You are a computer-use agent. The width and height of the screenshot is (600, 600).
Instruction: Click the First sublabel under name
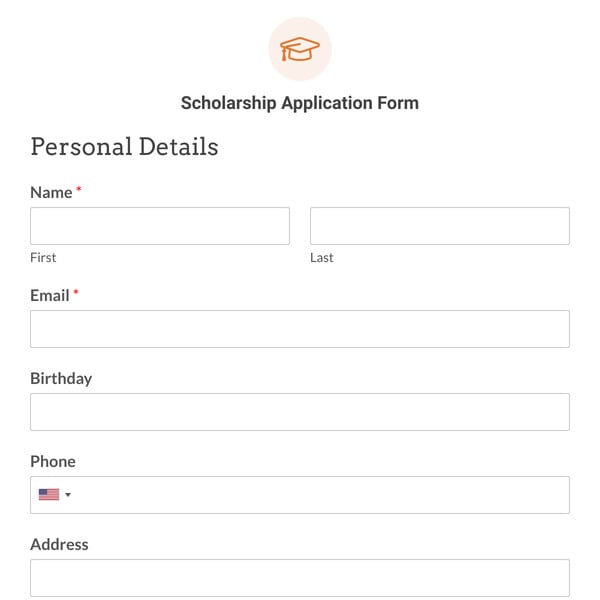(43, 258)
